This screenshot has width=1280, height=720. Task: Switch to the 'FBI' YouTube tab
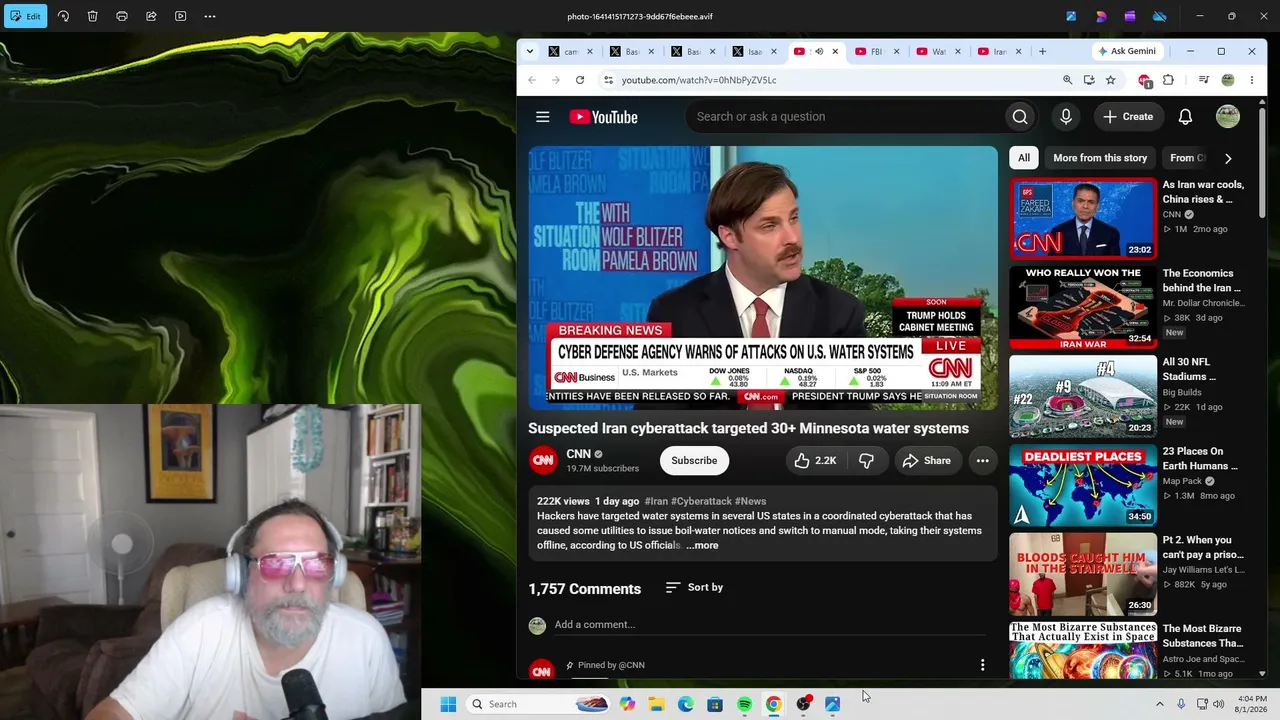coord(876,51)
